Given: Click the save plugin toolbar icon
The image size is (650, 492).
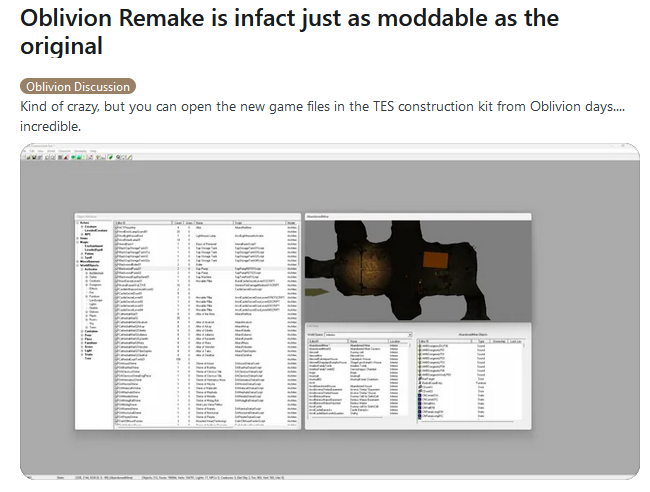Looking at the screenshot, I should click(34, 157).
